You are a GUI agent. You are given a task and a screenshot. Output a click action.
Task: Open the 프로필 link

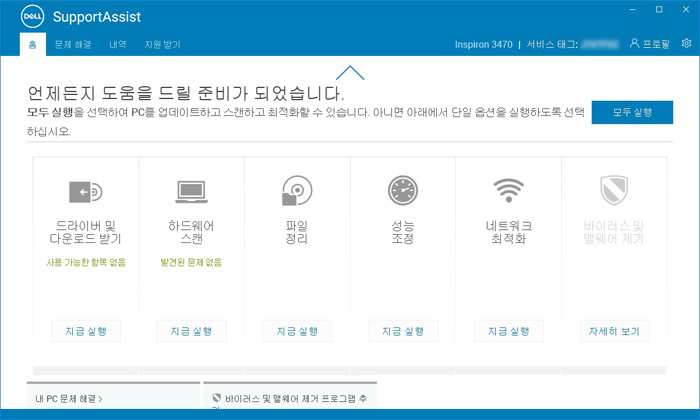pyautogui.click(x=656, y=44)
